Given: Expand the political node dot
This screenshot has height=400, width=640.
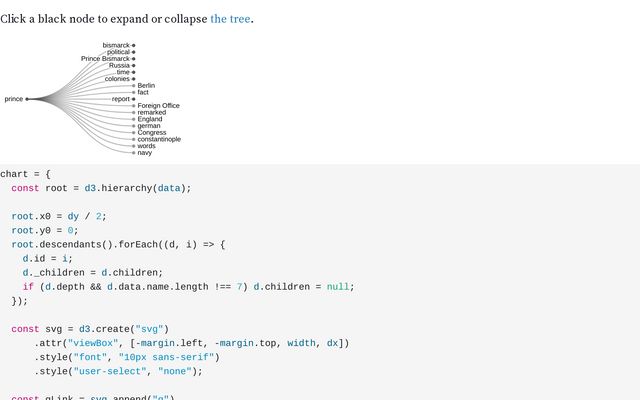Looking at the screenshot, I should click(x=134, y=52).
